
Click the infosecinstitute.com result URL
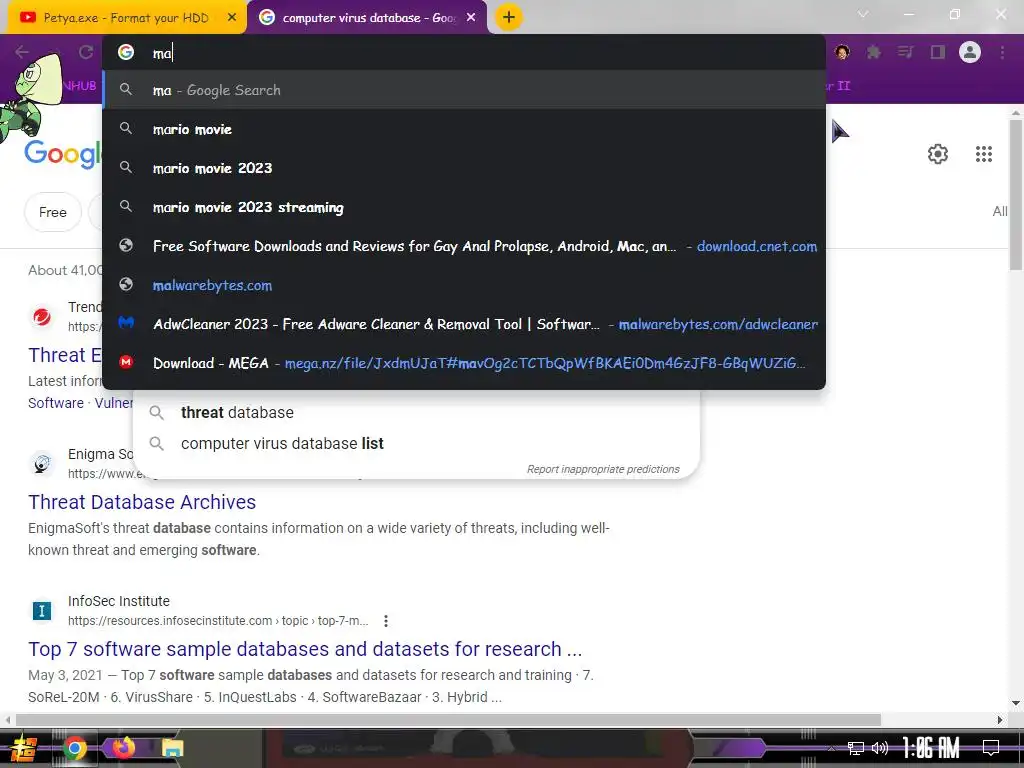pos(218,621)
